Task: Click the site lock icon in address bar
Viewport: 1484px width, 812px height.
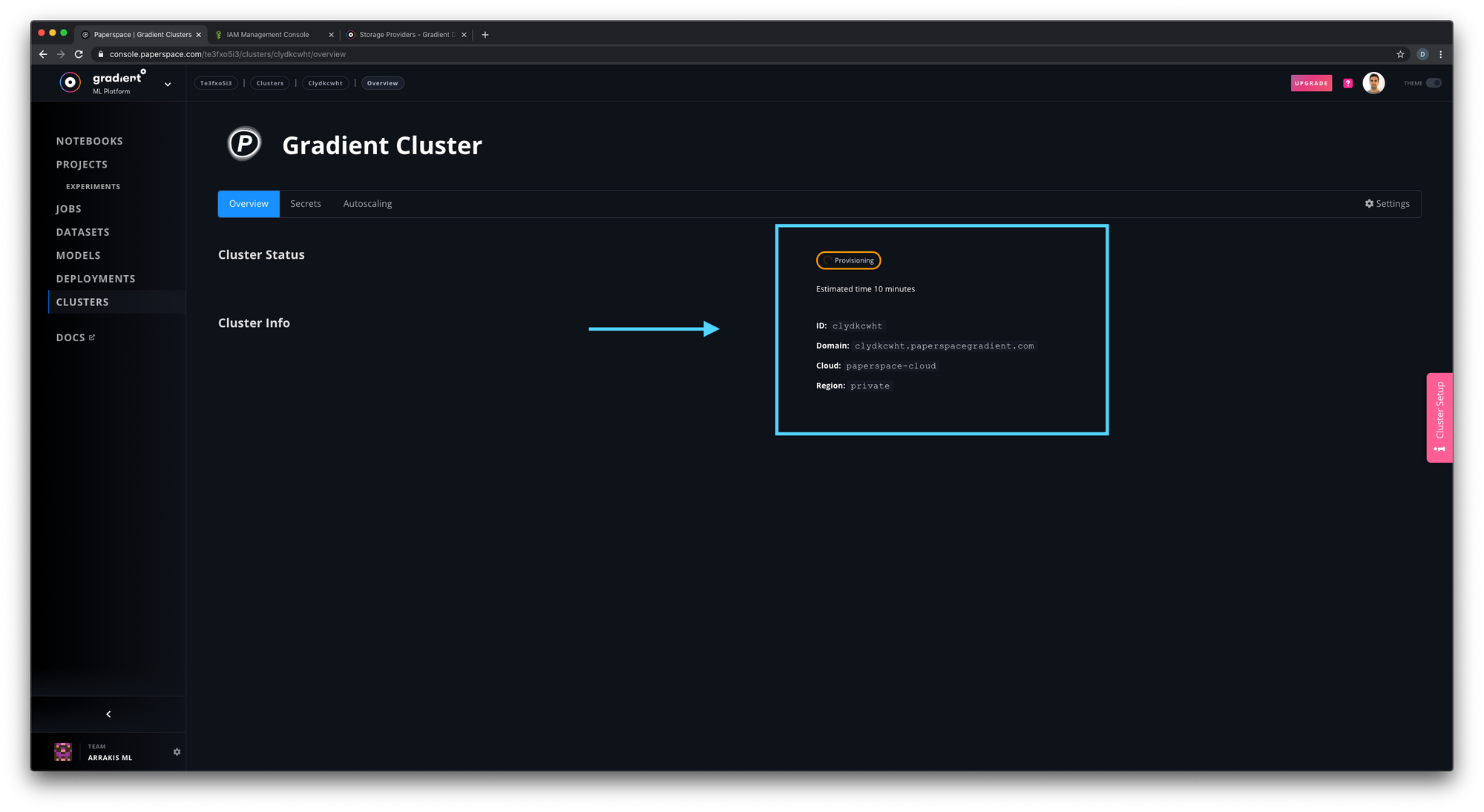Action: point(101,54)
